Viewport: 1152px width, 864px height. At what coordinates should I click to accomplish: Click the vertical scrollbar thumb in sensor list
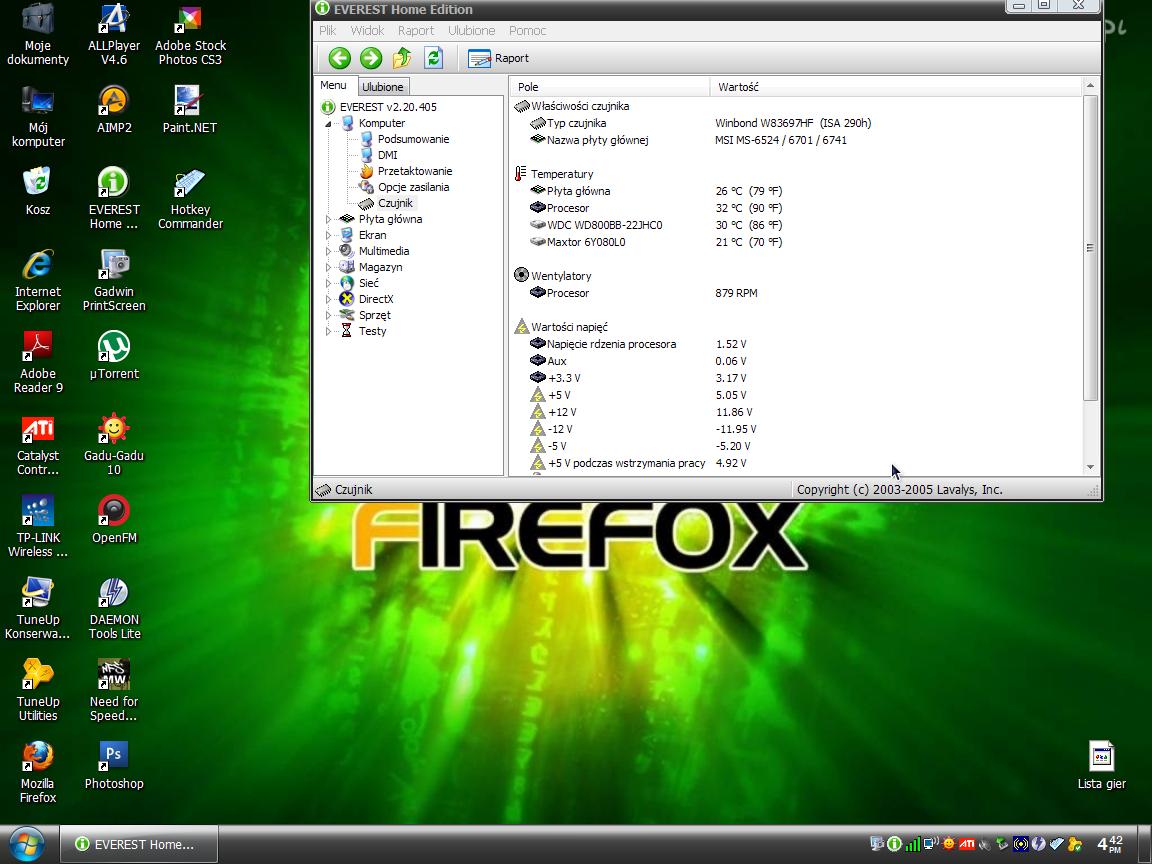[1090, 248]
